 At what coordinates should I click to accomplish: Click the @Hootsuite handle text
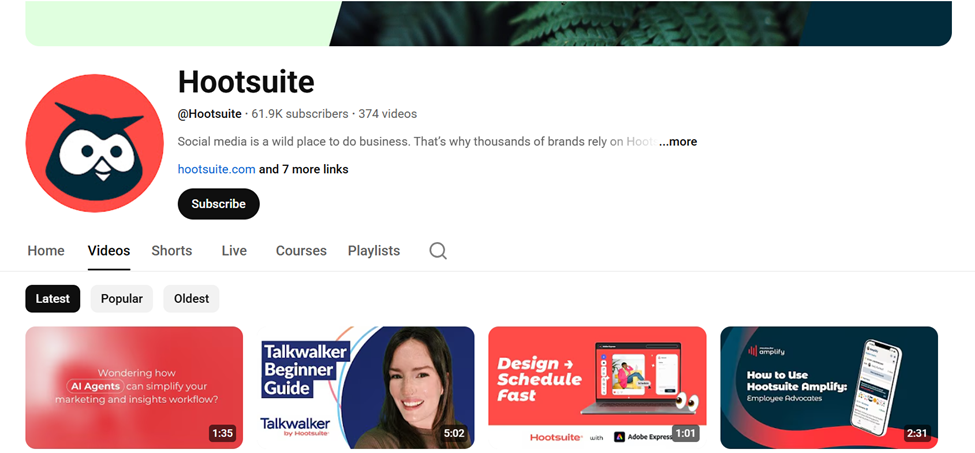[210, 114]
